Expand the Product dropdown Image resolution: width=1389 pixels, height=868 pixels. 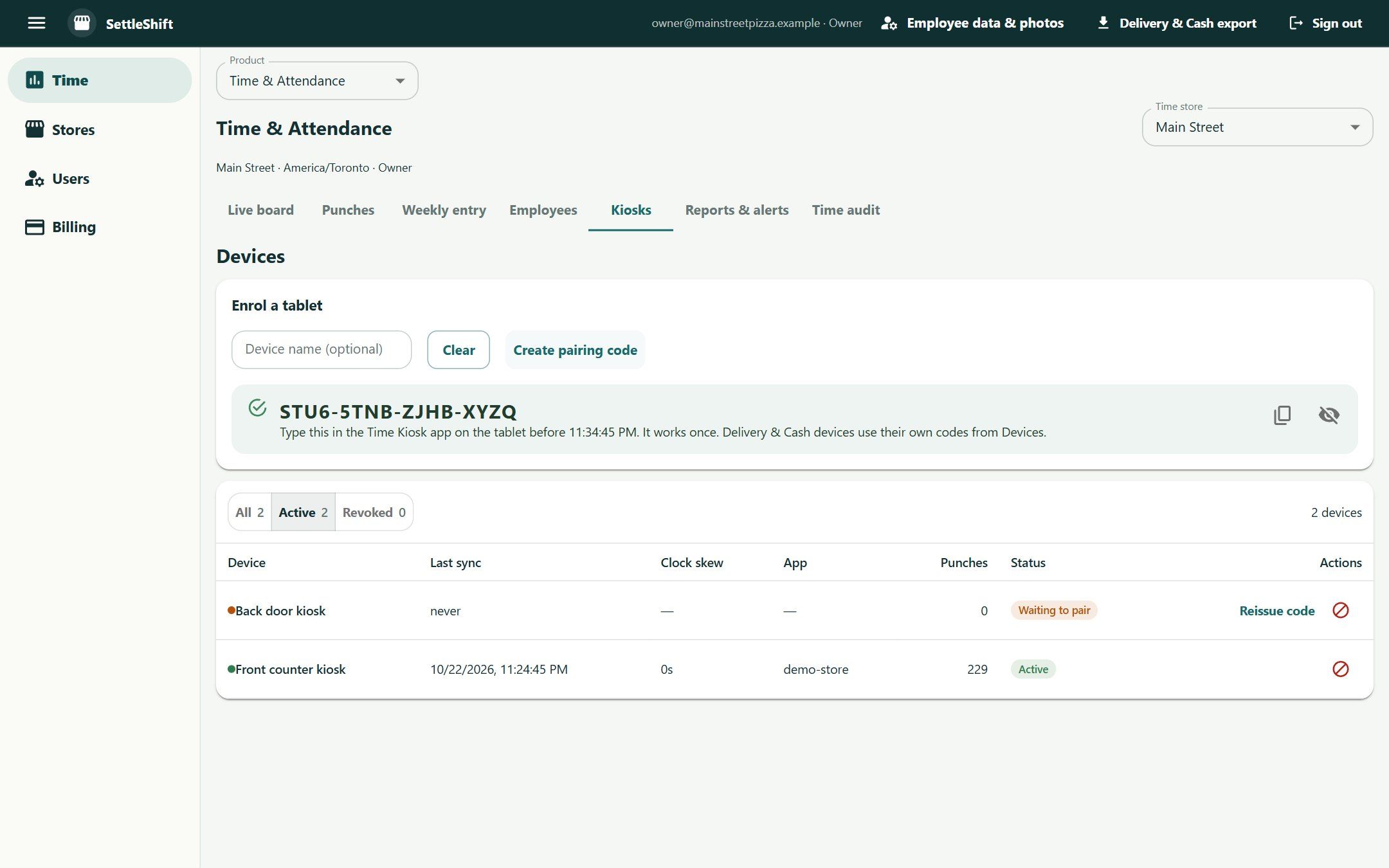[317, 80]
